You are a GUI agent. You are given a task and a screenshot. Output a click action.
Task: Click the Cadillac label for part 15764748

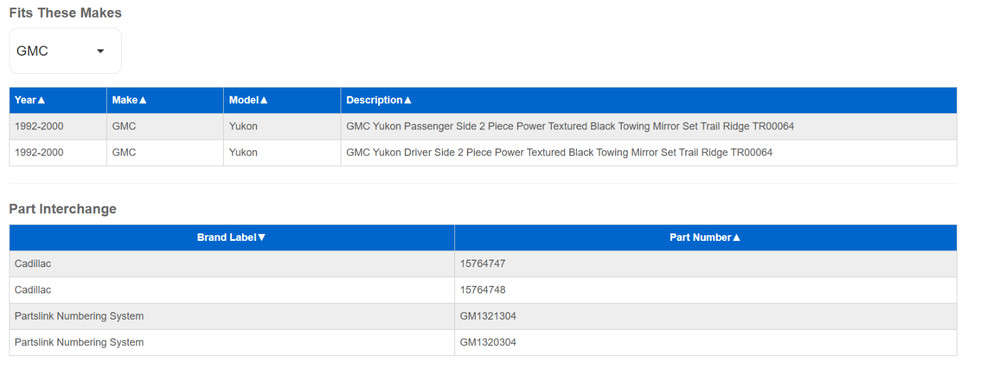(33, 289)
